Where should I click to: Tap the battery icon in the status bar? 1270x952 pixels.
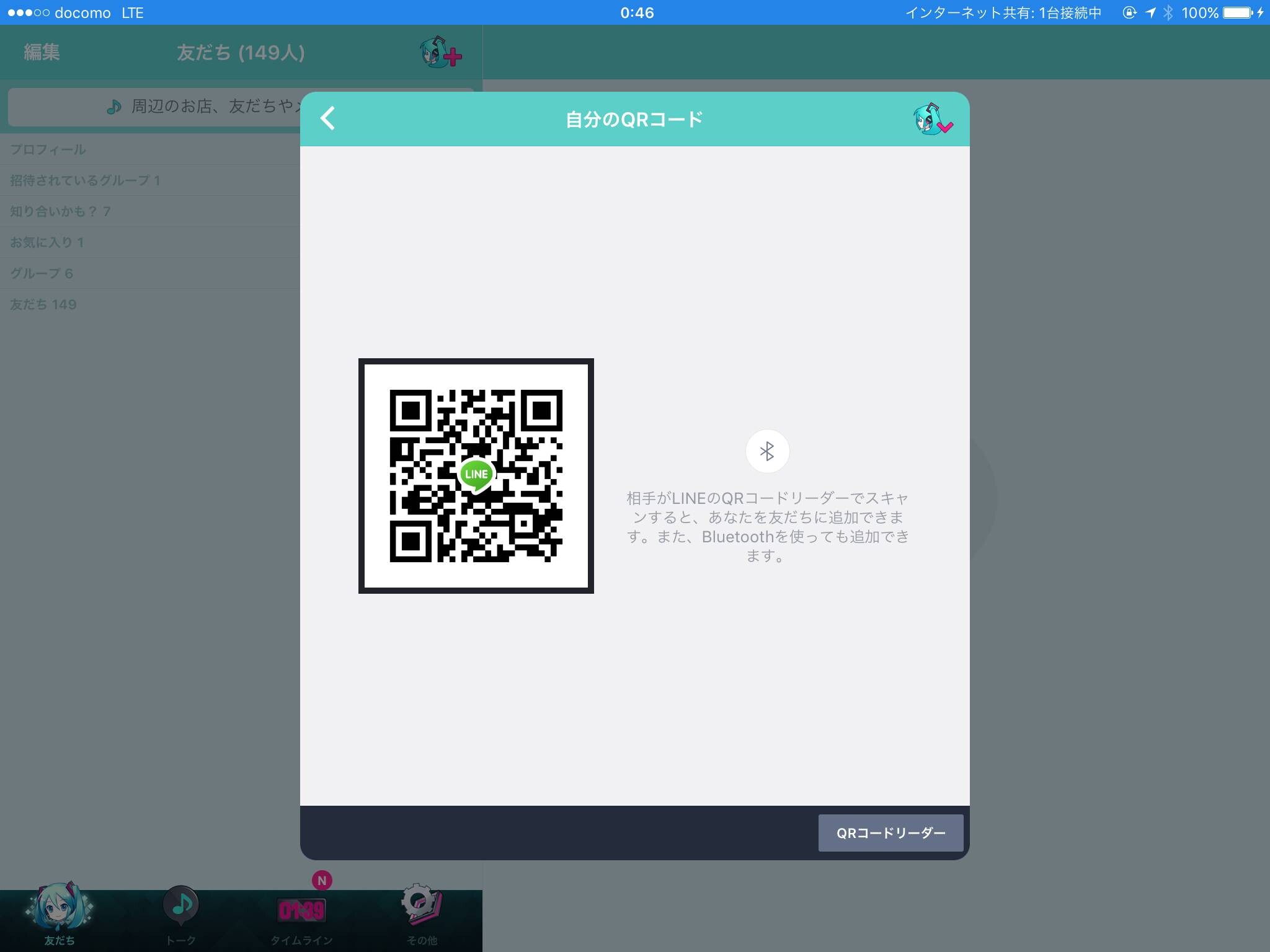point(1238,12)
